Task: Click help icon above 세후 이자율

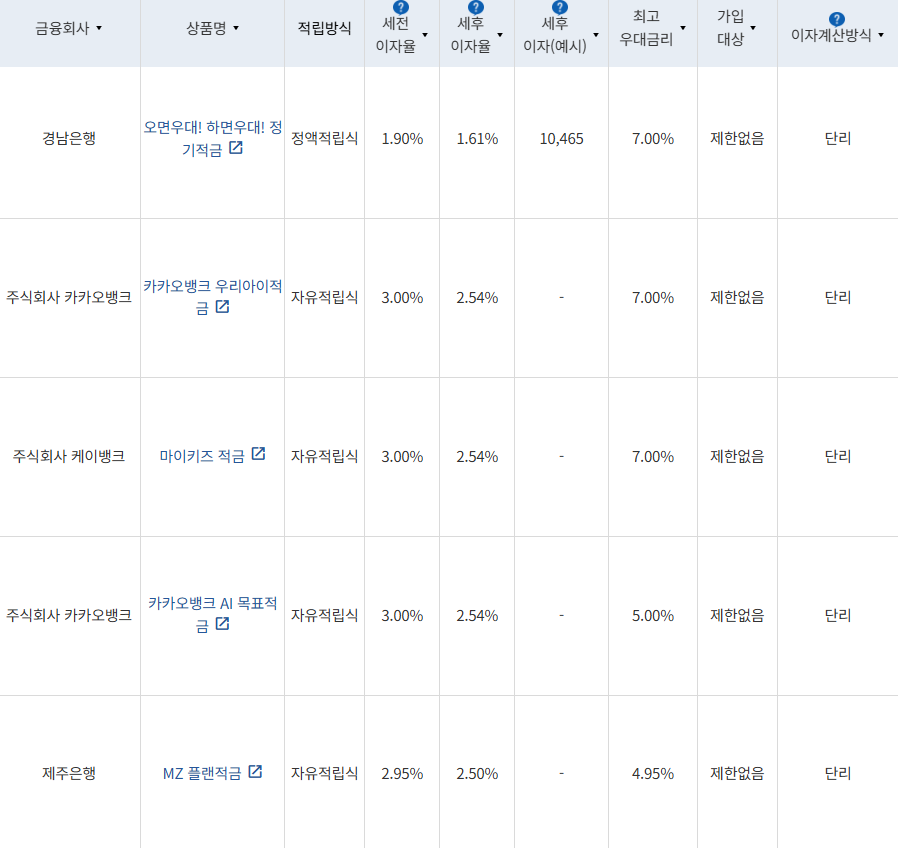Action: [476, 7]
